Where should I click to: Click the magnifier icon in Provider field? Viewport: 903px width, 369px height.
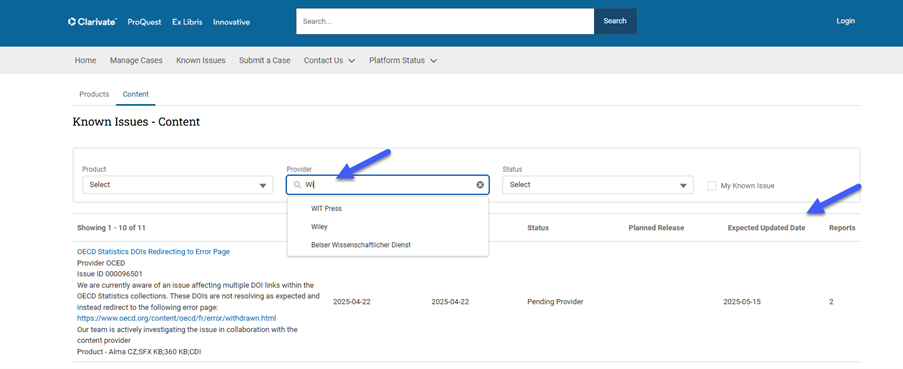coord(297,185)
